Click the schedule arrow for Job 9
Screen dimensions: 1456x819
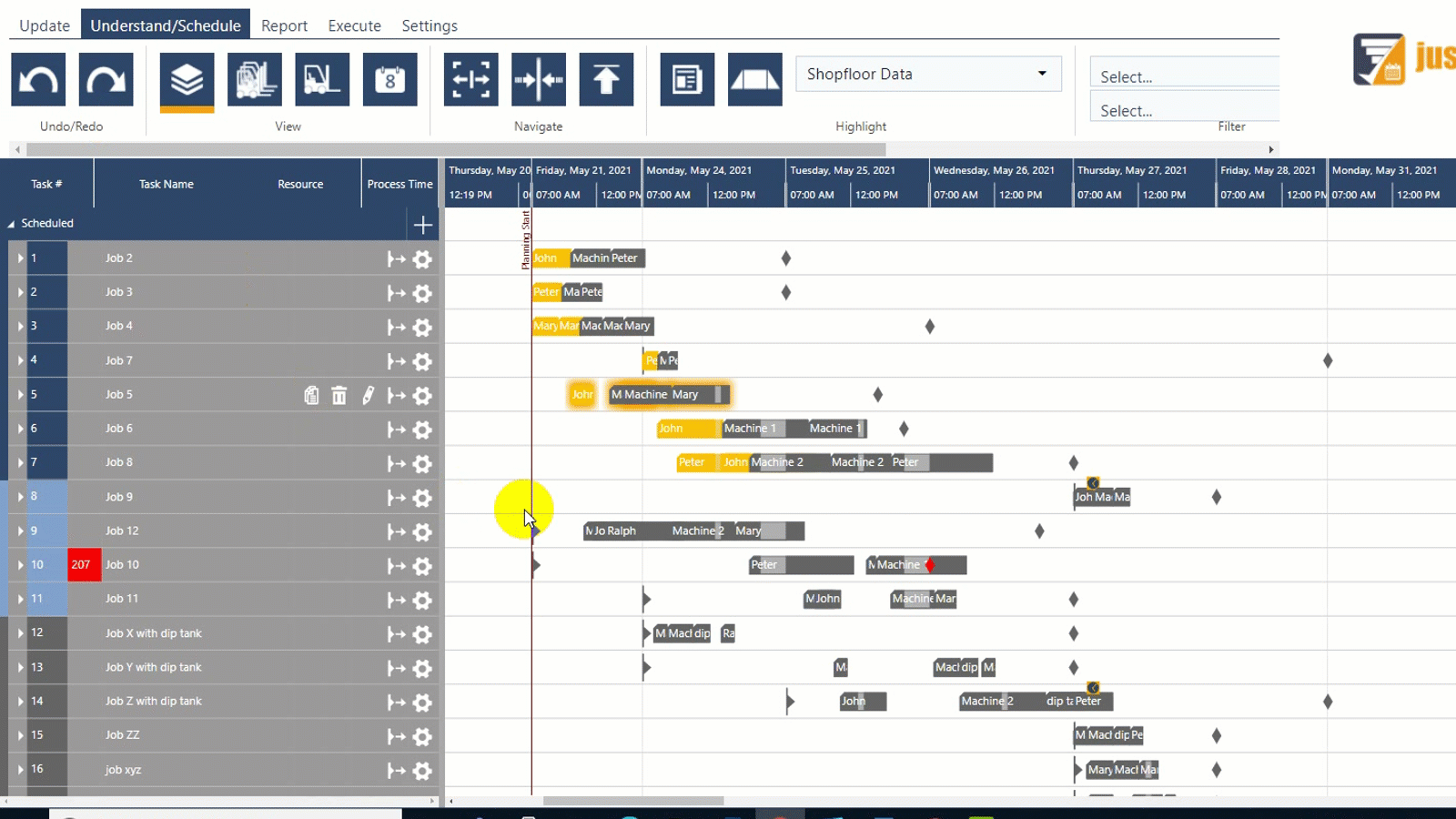(x=396, y=498)
